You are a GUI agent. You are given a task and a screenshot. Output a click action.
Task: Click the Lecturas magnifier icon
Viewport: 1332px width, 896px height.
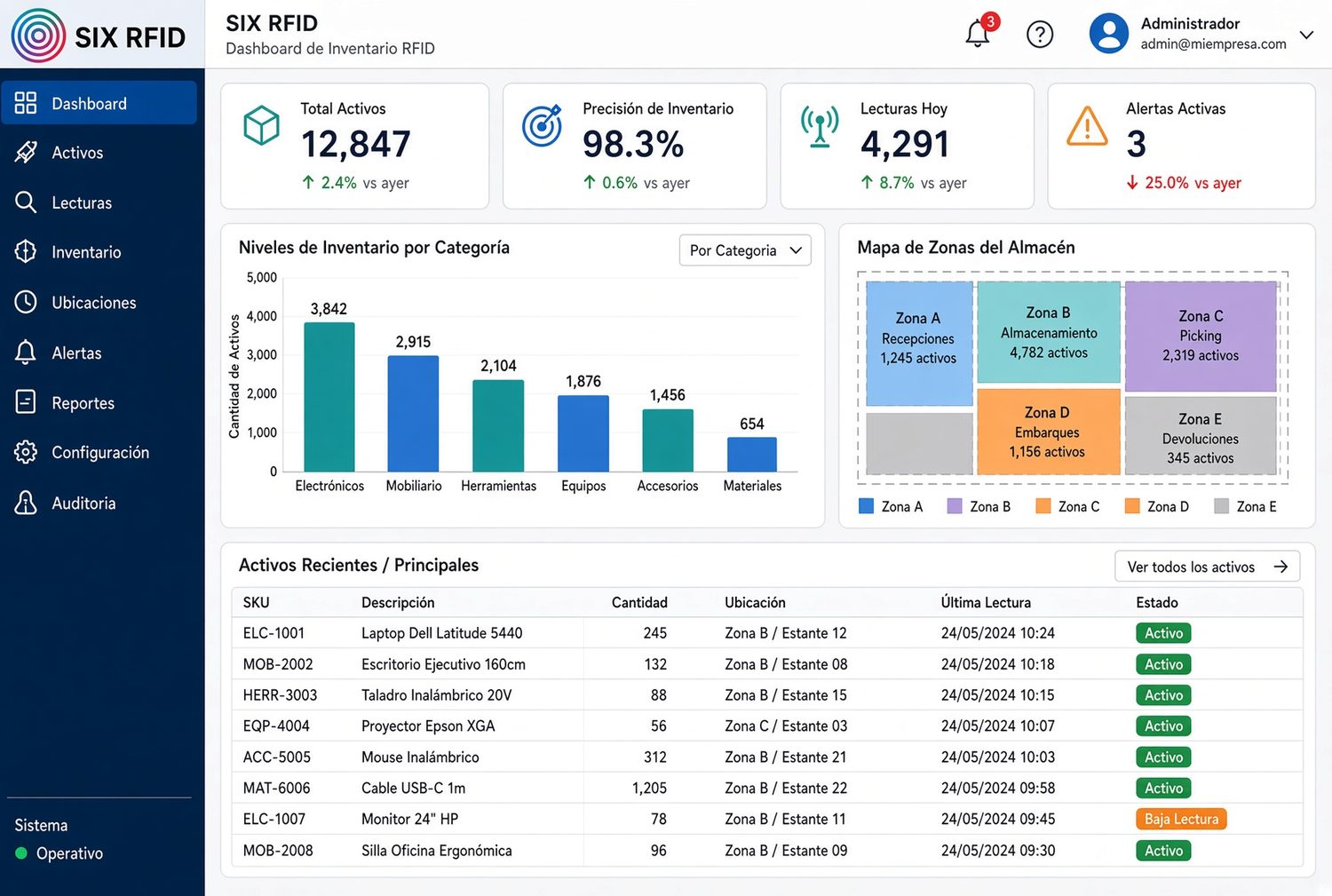click(x=26, y=202)
